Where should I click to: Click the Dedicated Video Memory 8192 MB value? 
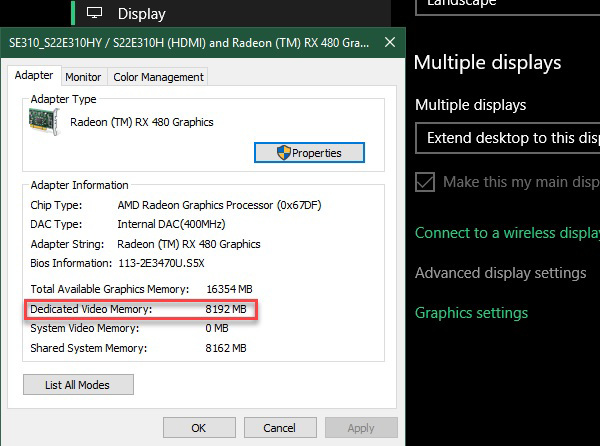(226, 309)
